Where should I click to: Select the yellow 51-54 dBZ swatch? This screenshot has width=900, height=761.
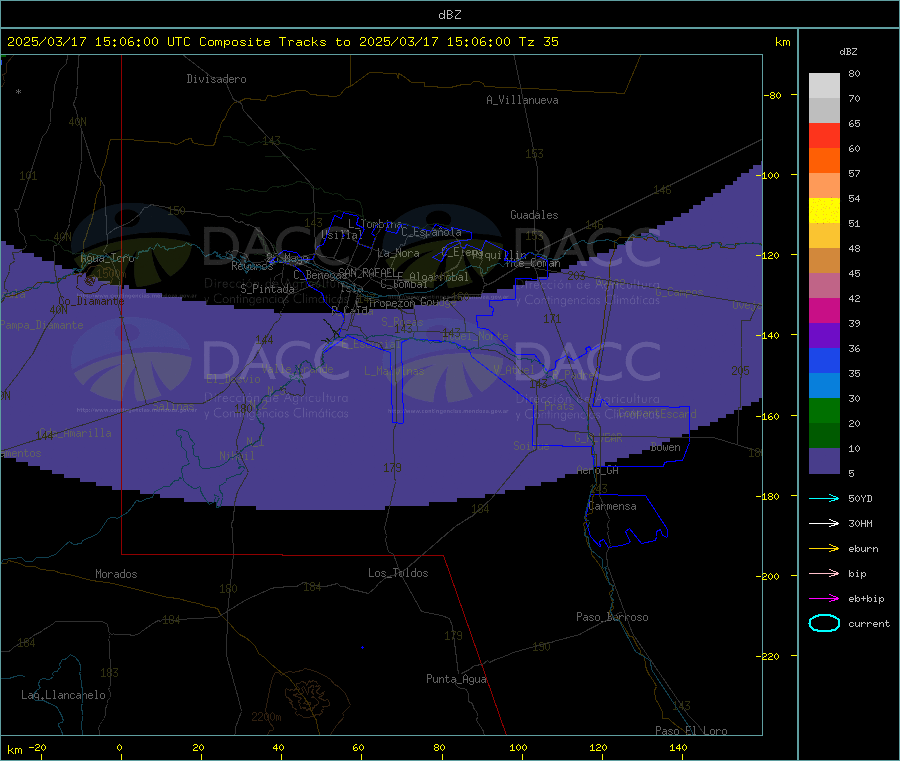pyautogui.click(x=824, y=211)
